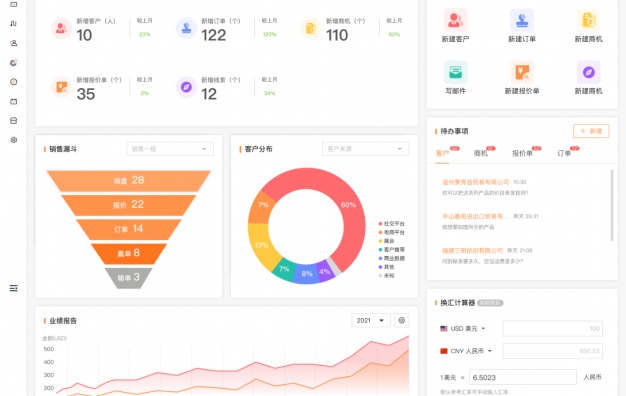Toggle the 其他 legend entry
This screenshot has height=396, width=626.
pos(386,267)
